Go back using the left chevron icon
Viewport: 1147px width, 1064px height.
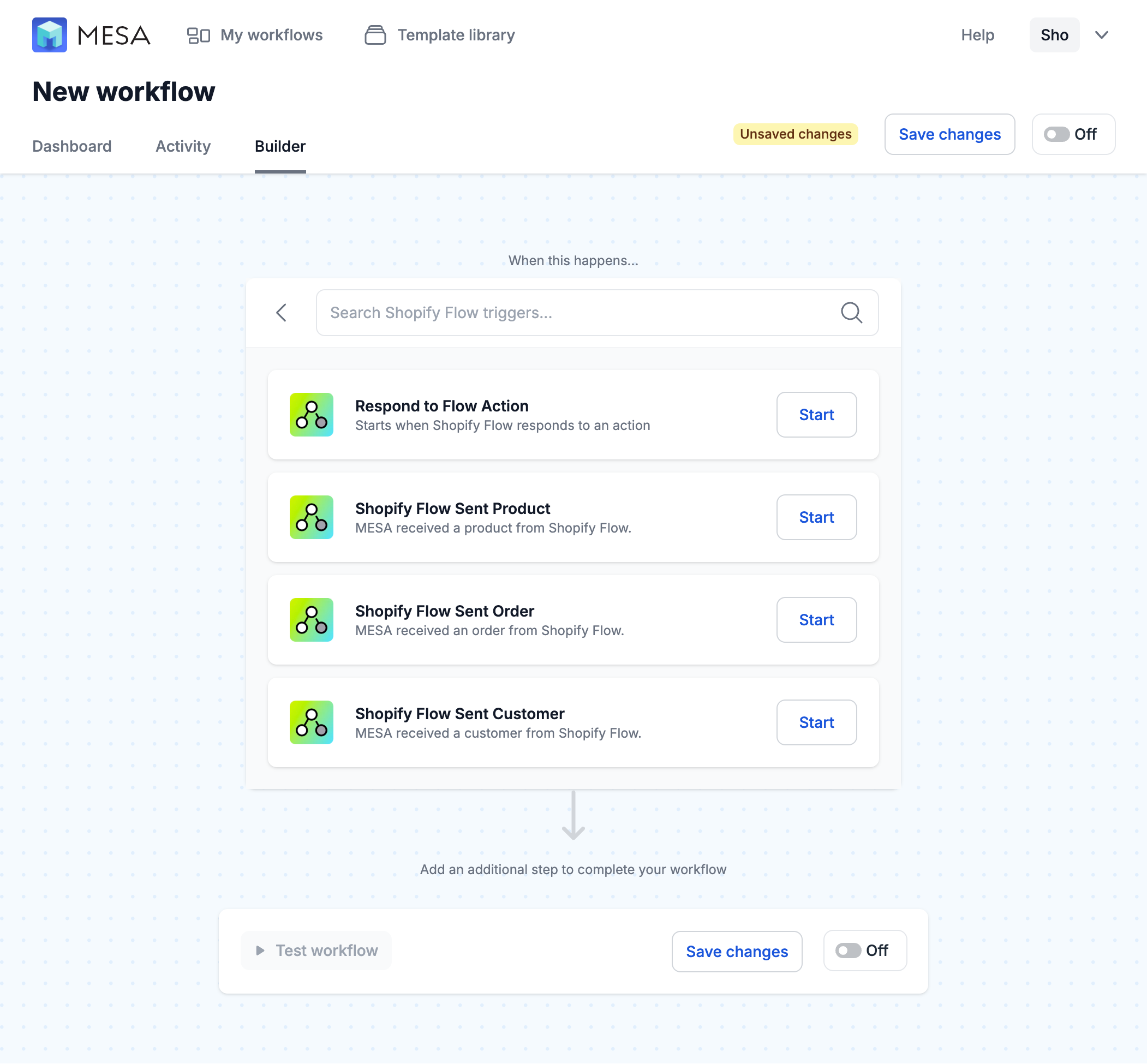click(282, 313)
